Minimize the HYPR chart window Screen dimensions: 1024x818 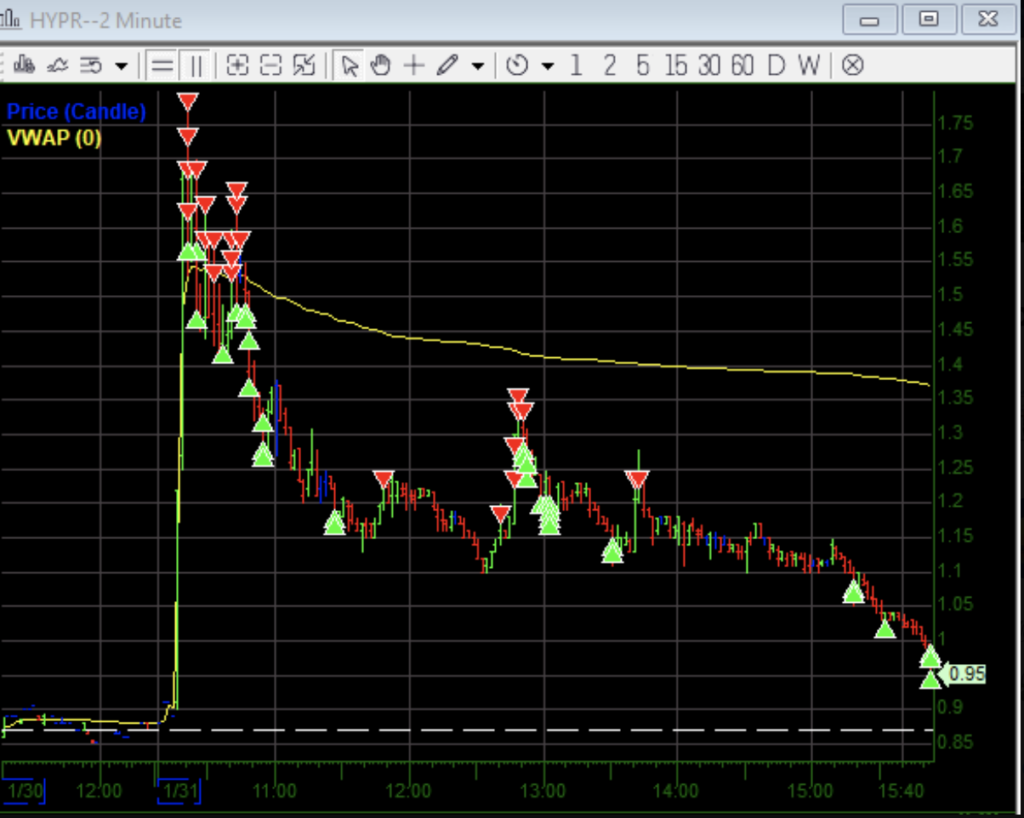click(x=869, y=20)
